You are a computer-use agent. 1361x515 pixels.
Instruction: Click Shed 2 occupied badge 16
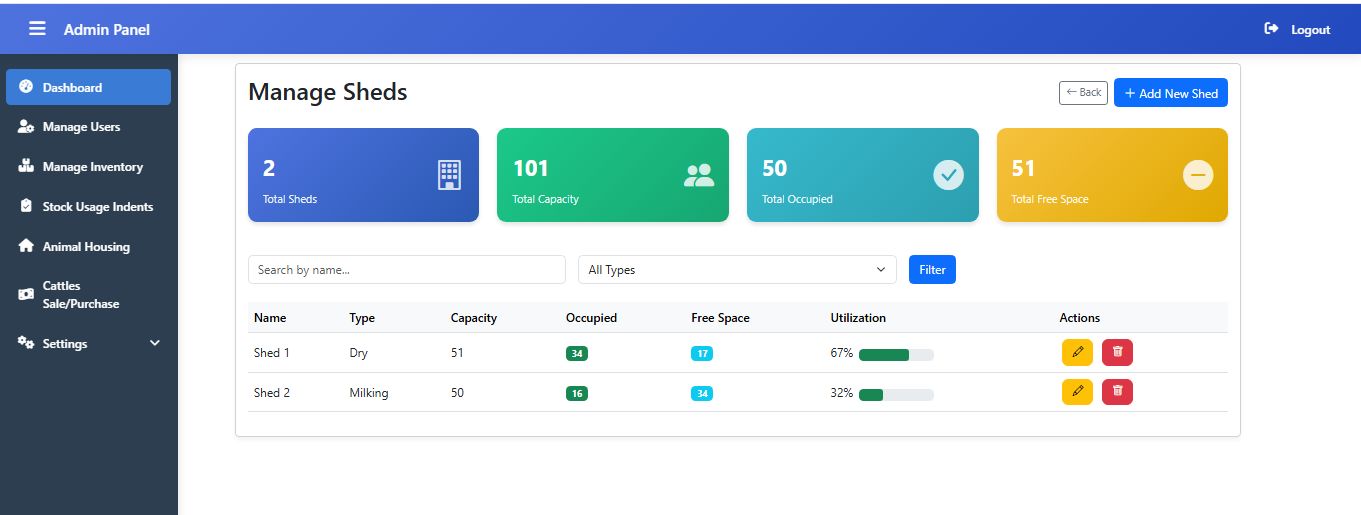577,393
